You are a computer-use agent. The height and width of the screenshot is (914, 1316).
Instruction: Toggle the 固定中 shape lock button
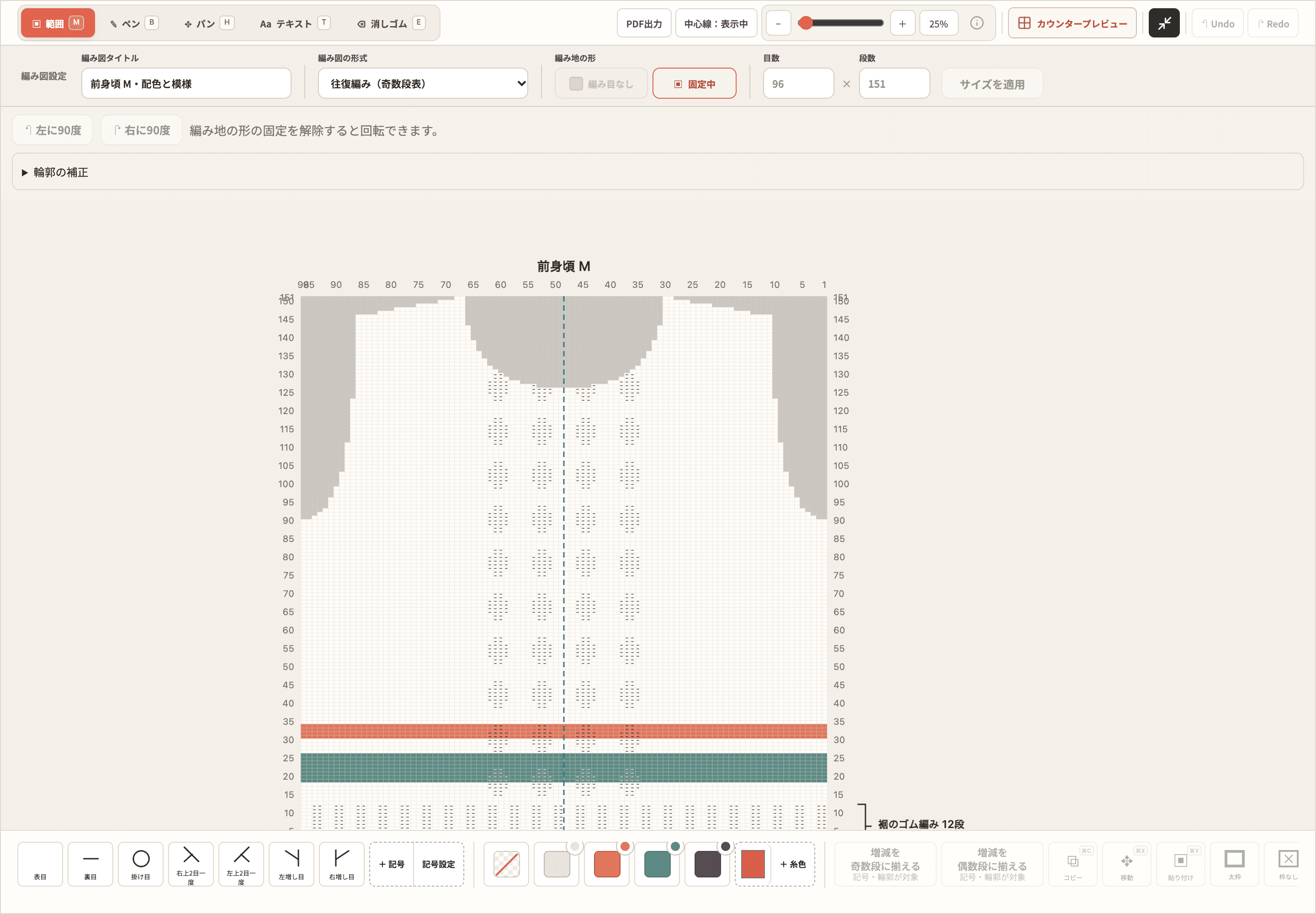(694, 84)
